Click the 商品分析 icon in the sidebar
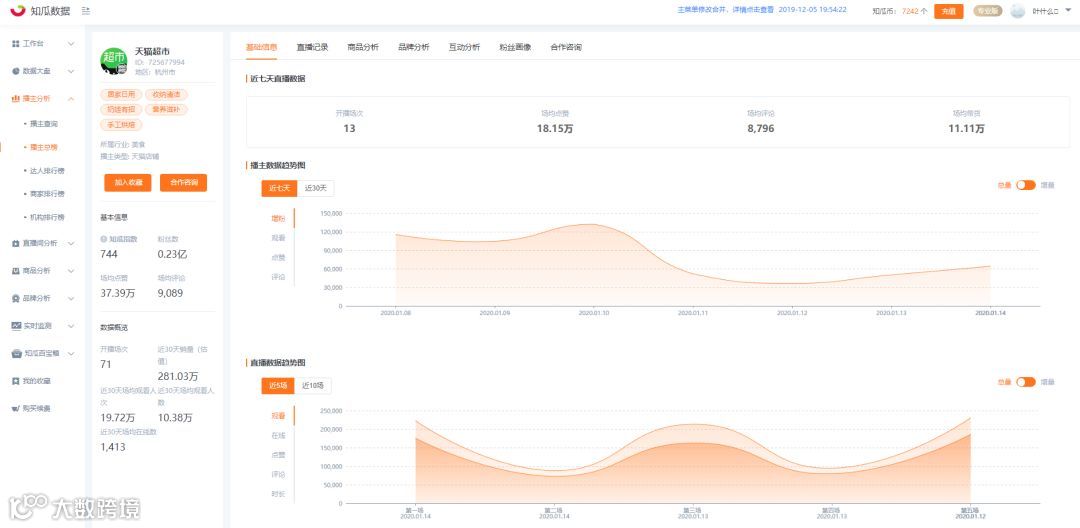This screenshot has height=528, width=1080. 16,271
